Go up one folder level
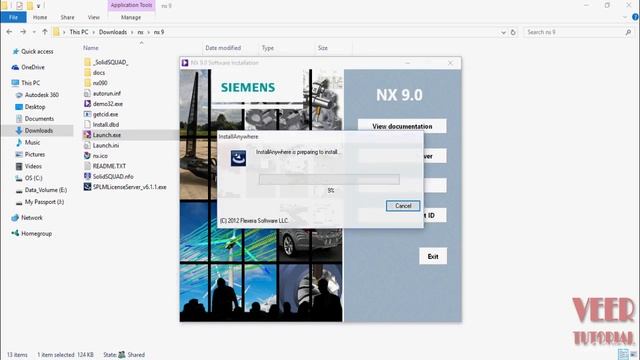Screen dimensions: 640x360 45,32
